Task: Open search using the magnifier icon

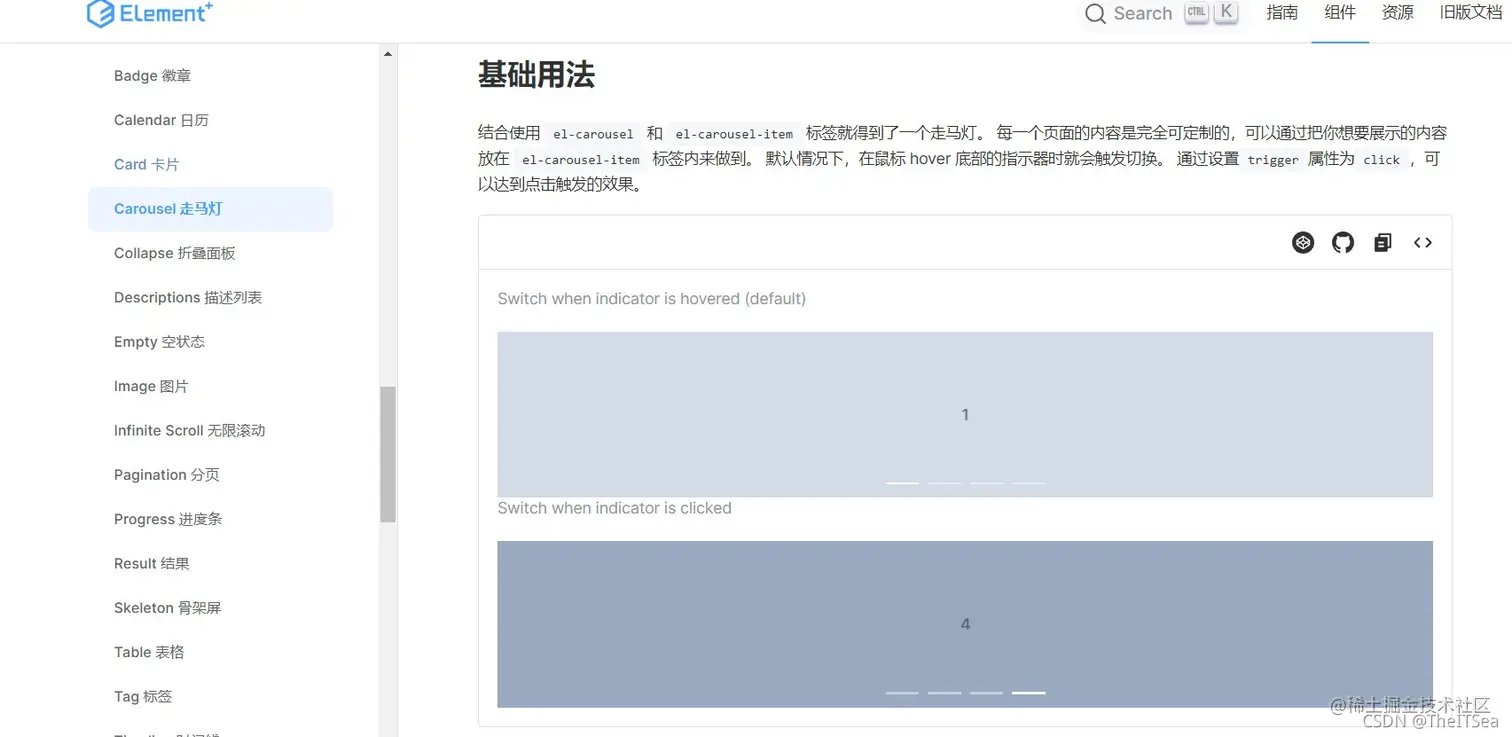Action: (1094, 14)
